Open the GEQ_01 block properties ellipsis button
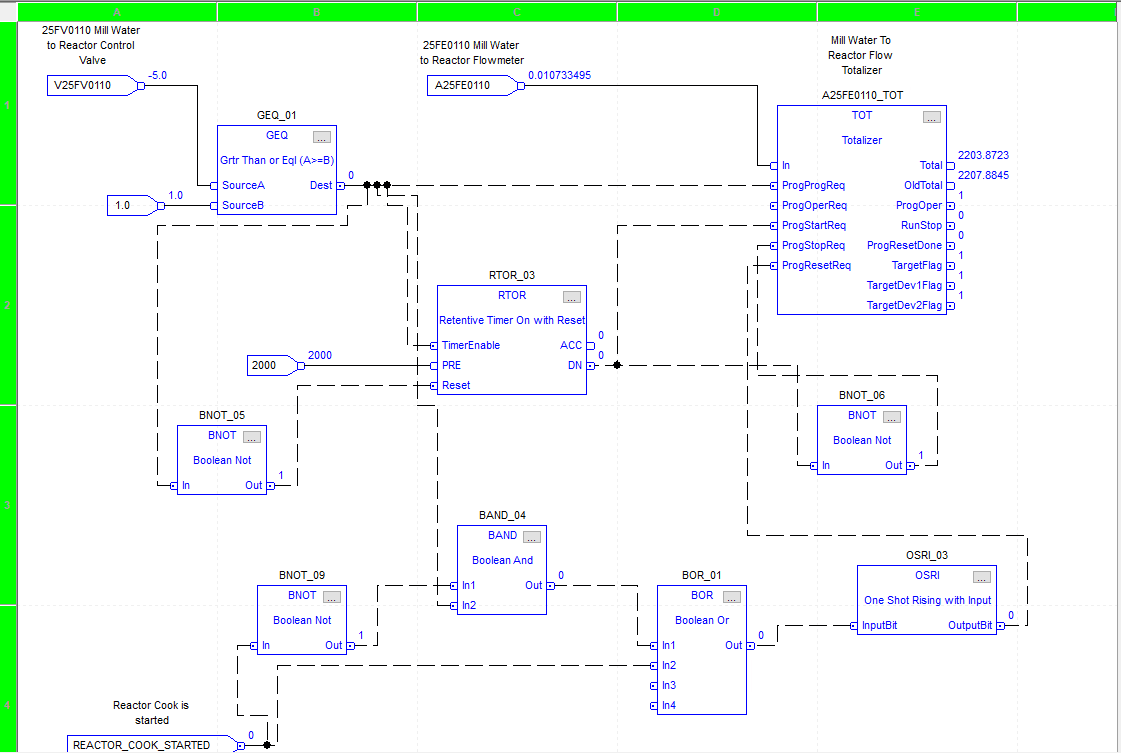This screenshot has width=1121, height=754. (x=322, y=137)
